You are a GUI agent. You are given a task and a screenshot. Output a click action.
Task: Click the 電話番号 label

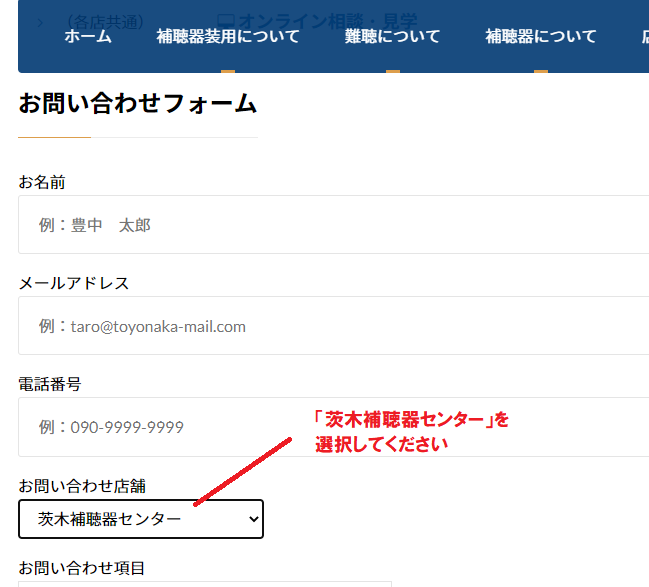click(50, 384)
